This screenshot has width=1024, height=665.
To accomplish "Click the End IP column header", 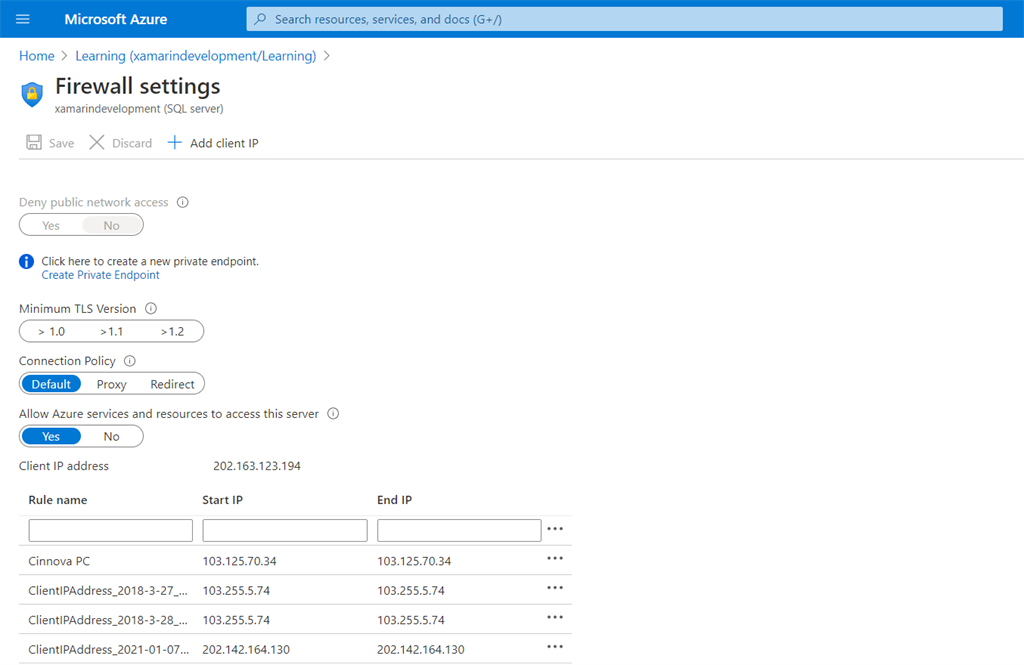I will 394,500.
